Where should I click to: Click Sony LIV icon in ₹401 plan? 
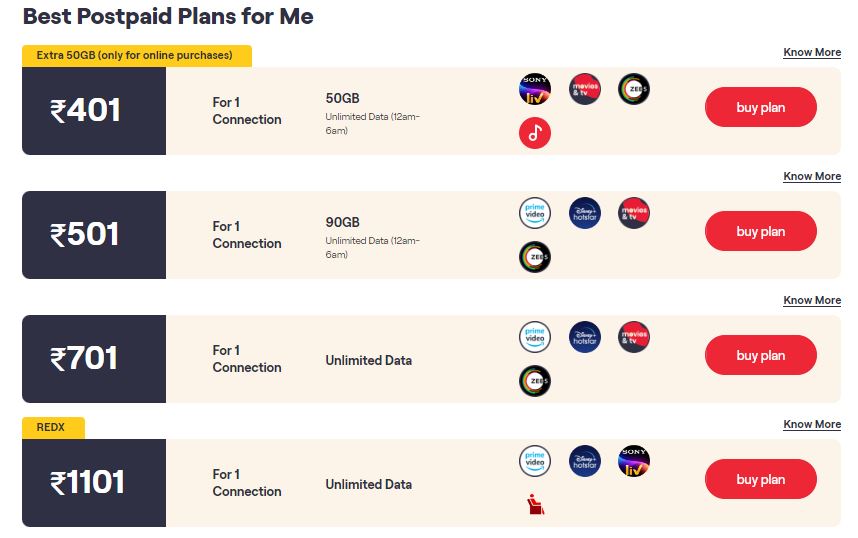click(x=535, y=89)
